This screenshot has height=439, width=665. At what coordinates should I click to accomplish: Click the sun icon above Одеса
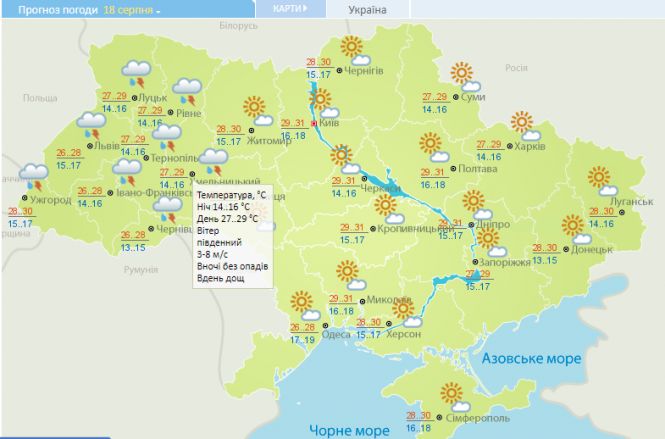(x=301, y=300)
